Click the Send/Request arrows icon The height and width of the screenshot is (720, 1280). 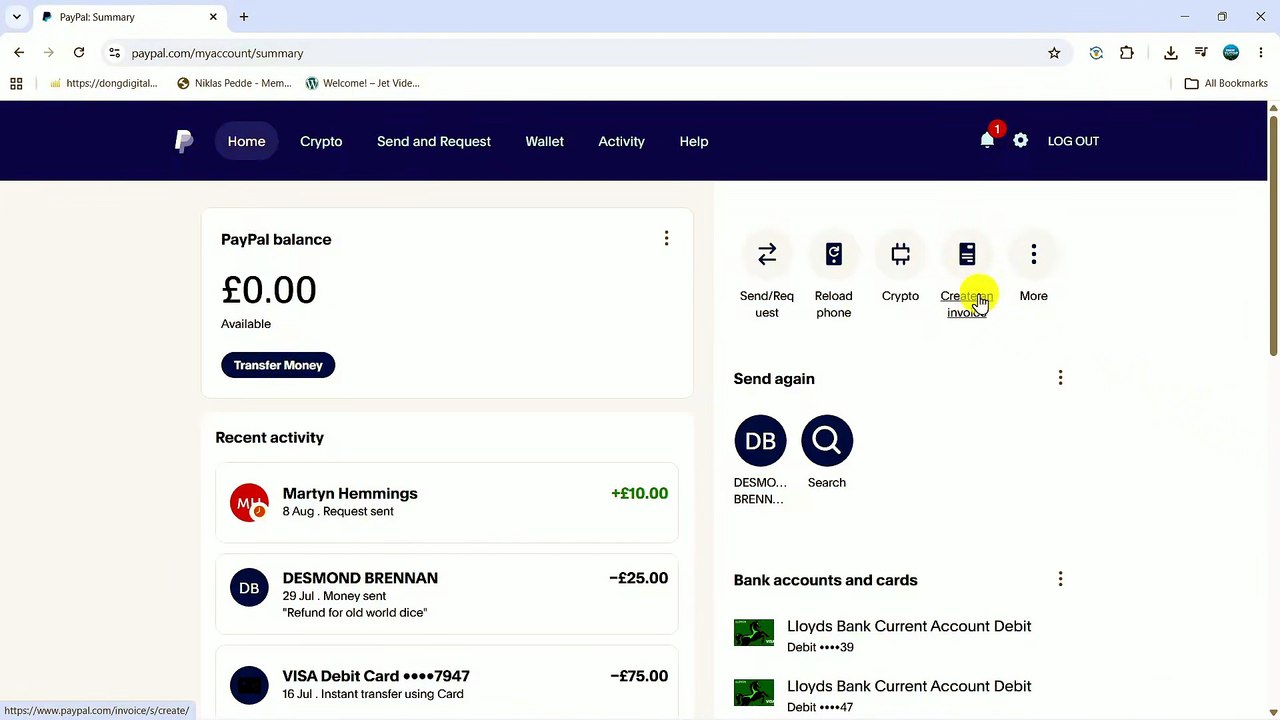click(767, 255)
